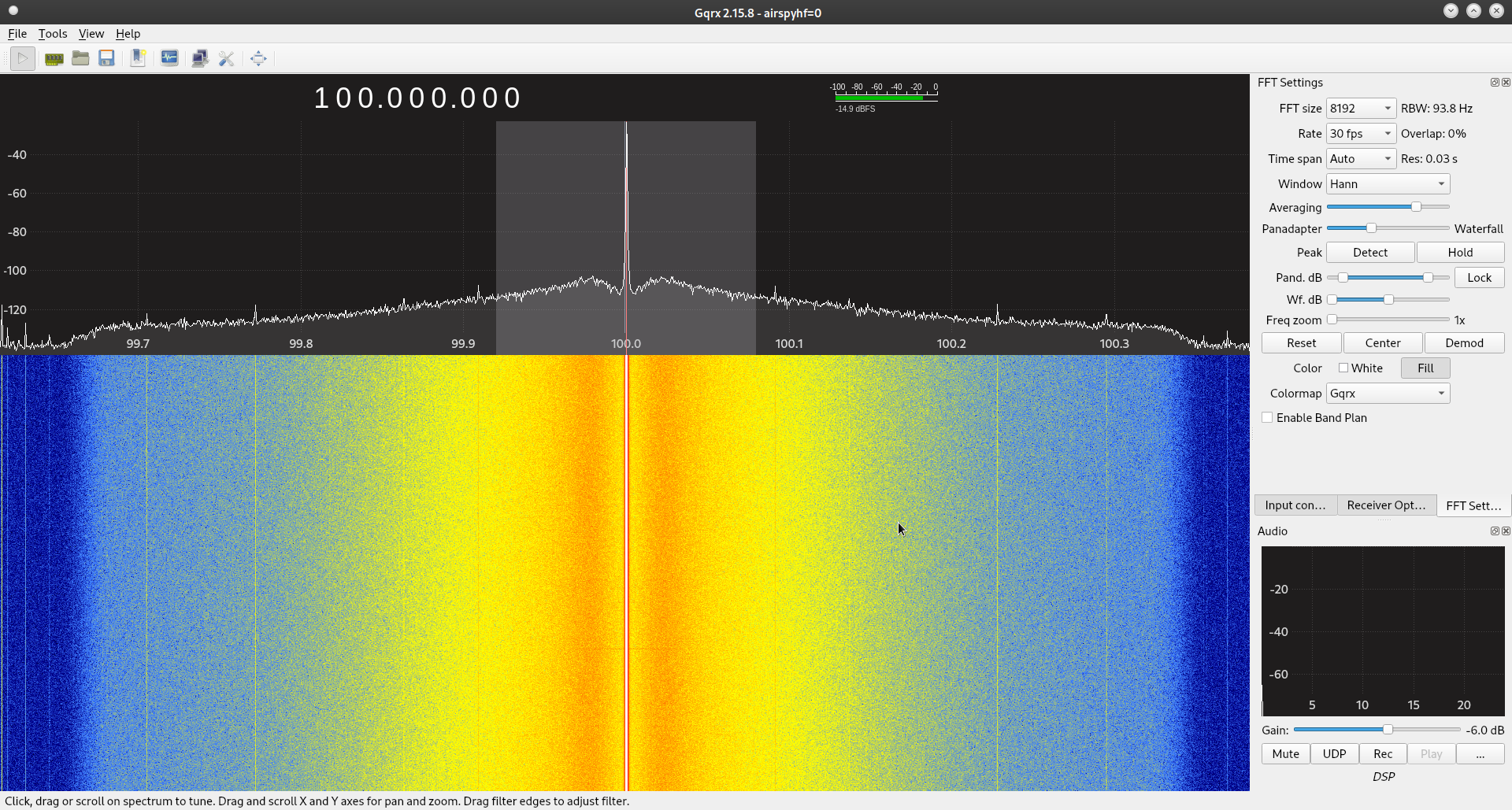Open the I/O device configuration icon
This screenshot has height=810, width=1512.
[54, 58]
